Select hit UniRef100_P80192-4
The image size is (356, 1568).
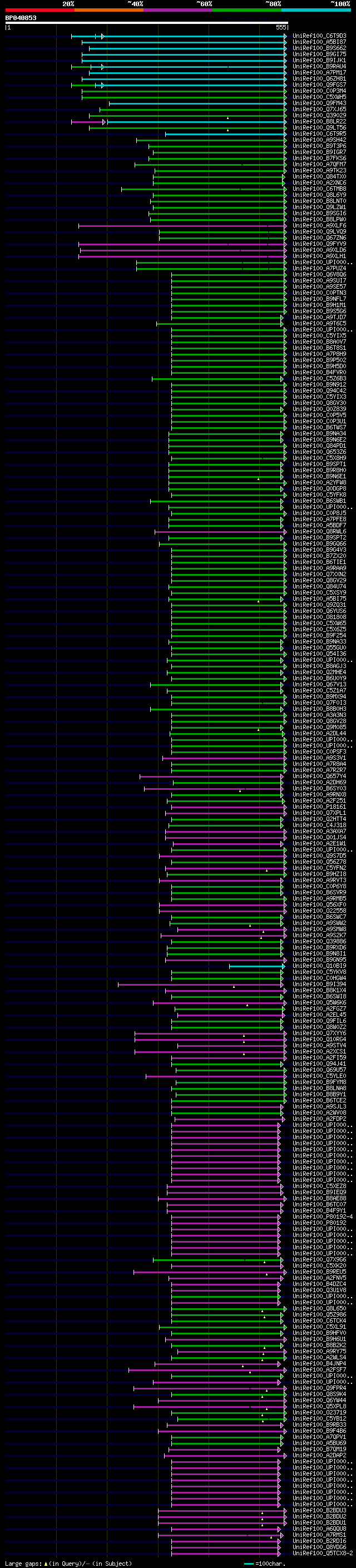pyautogui.click(x=323, y=1217)
